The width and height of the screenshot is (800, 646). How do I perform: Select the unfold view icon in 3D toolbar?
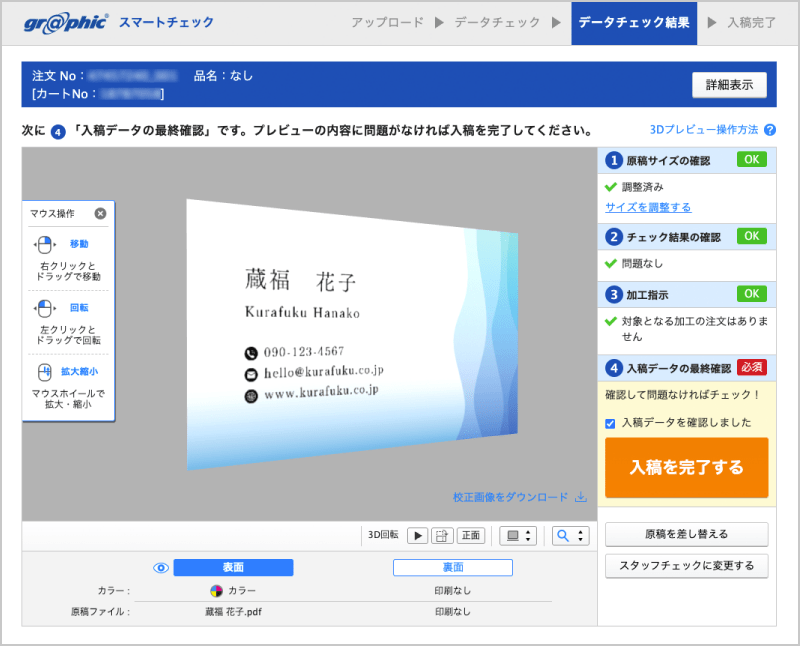click(443, 535)
